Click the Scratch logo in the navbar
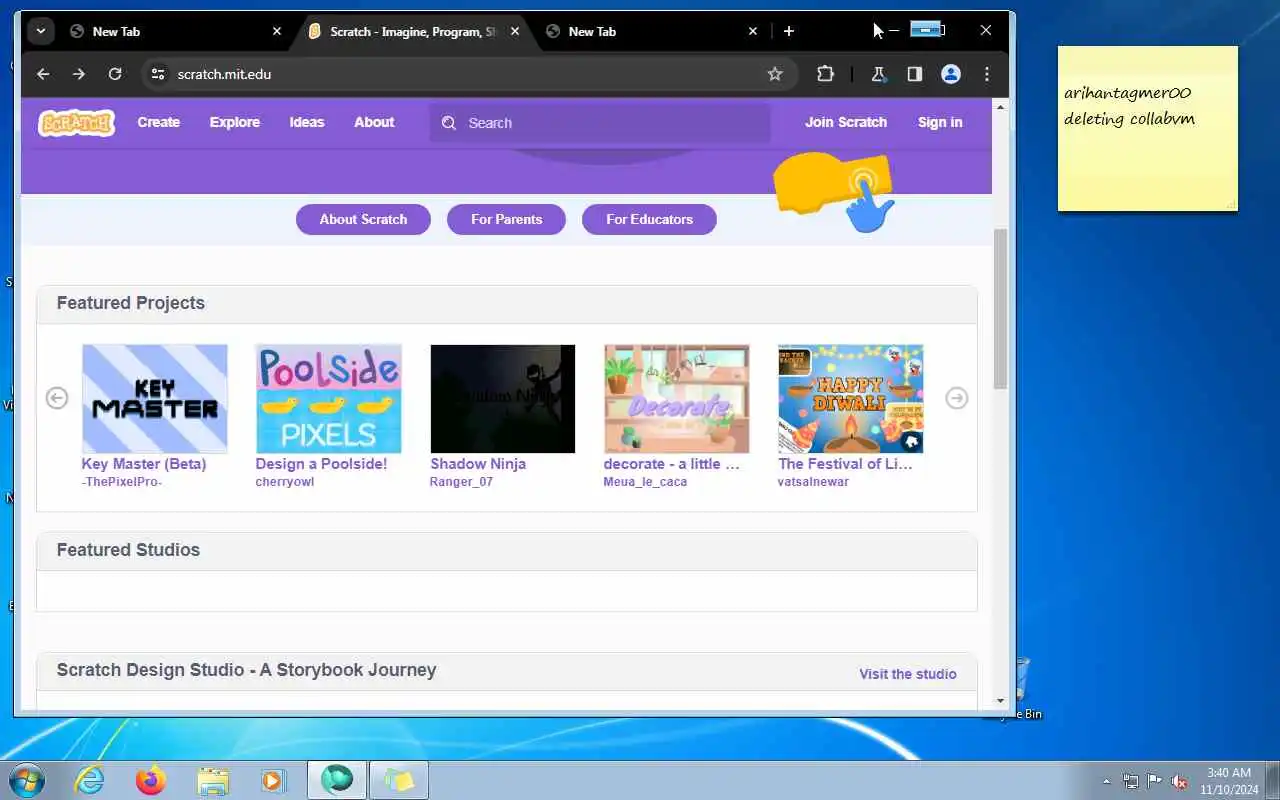 click(x=76, y=122)
